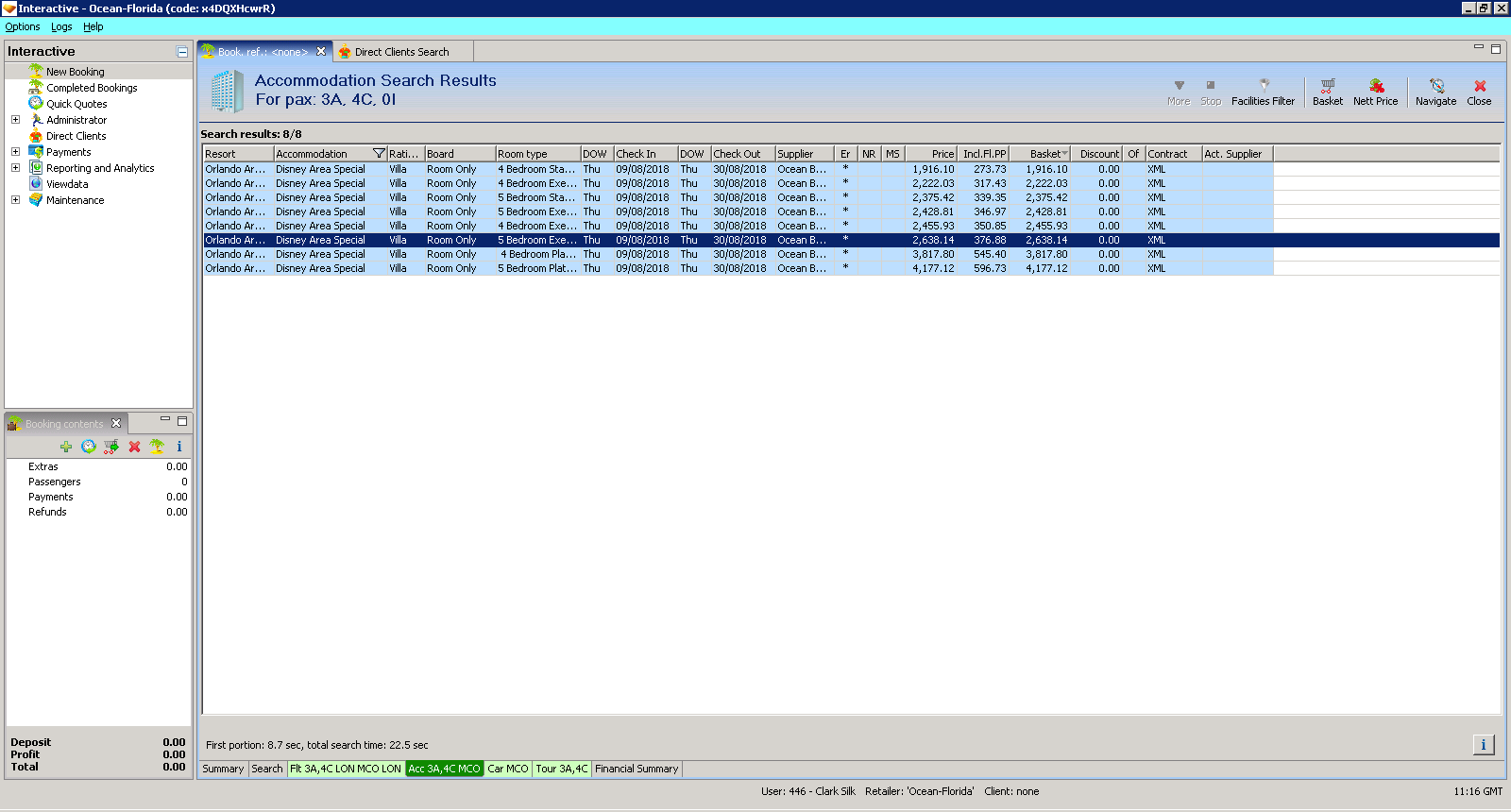Open Completed Bookings in the sidebar
The image size is (1511, 812).
92,88
